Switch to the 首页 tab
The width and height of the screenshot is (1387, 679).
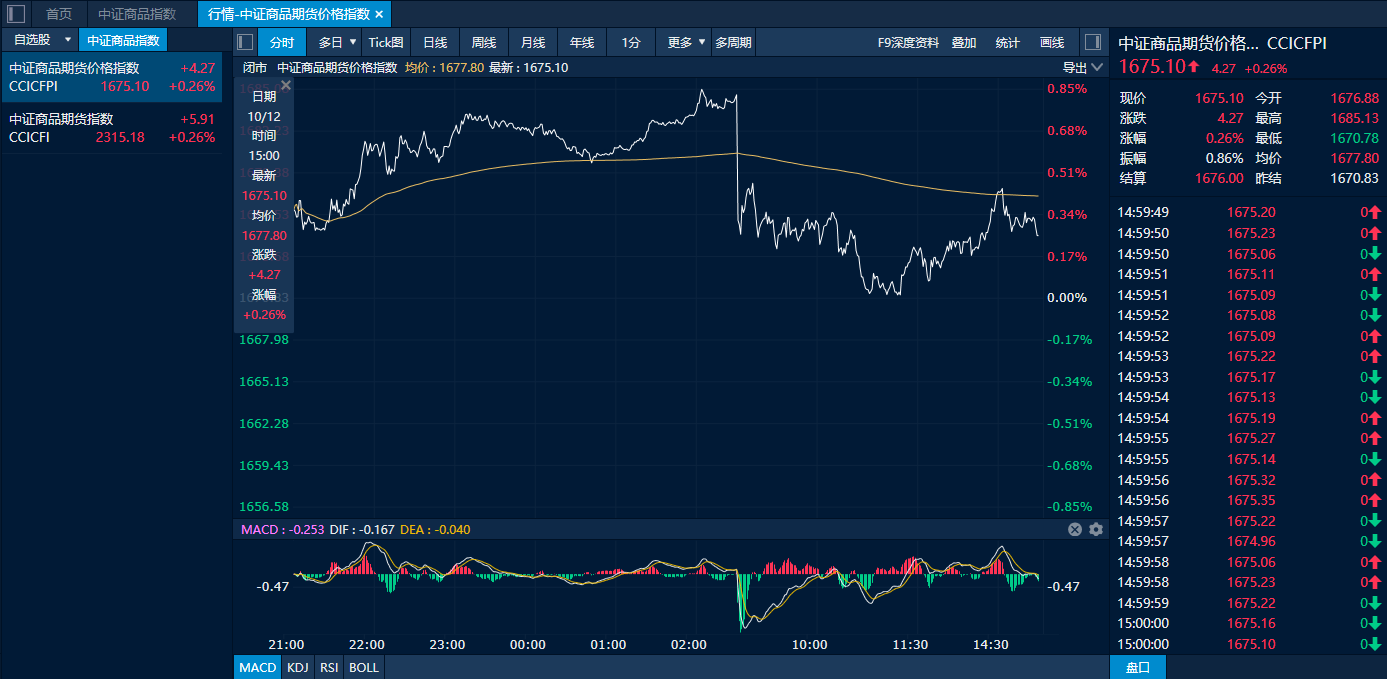(x=59, y=14)
